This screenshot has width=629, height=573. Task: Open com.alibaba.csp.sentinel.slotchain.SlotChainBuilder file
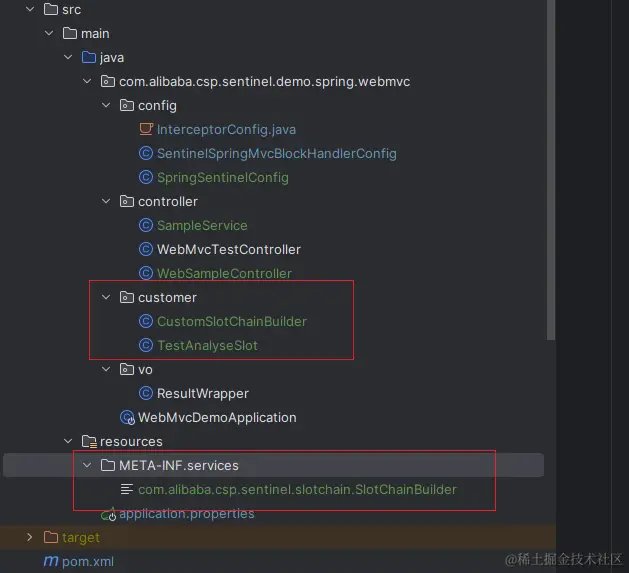pyautogui.click(x=297, y=490)
